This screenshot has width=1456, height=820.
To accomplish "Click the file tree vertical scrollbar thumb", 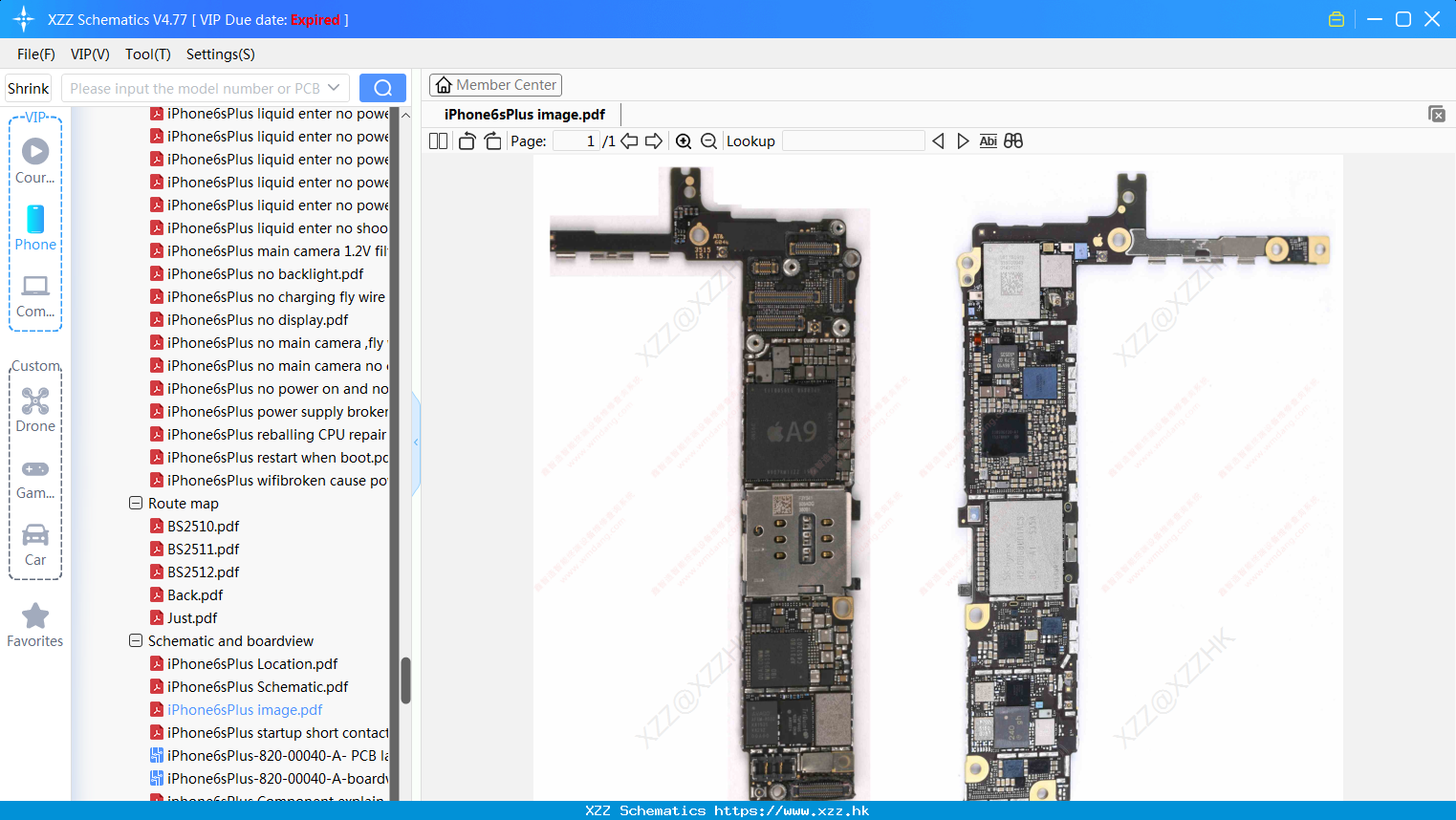I will [x=405, y=680].
